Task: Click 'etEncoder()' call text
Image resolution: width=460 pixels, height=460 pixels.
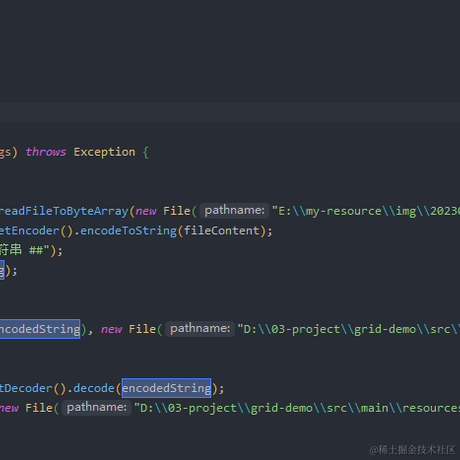Action: (x=36, y=231)
